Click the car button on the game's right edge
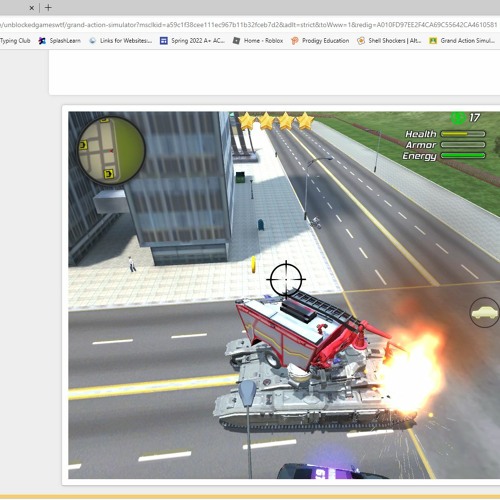This screenshot has width=500, height=500. click(485, 312)
